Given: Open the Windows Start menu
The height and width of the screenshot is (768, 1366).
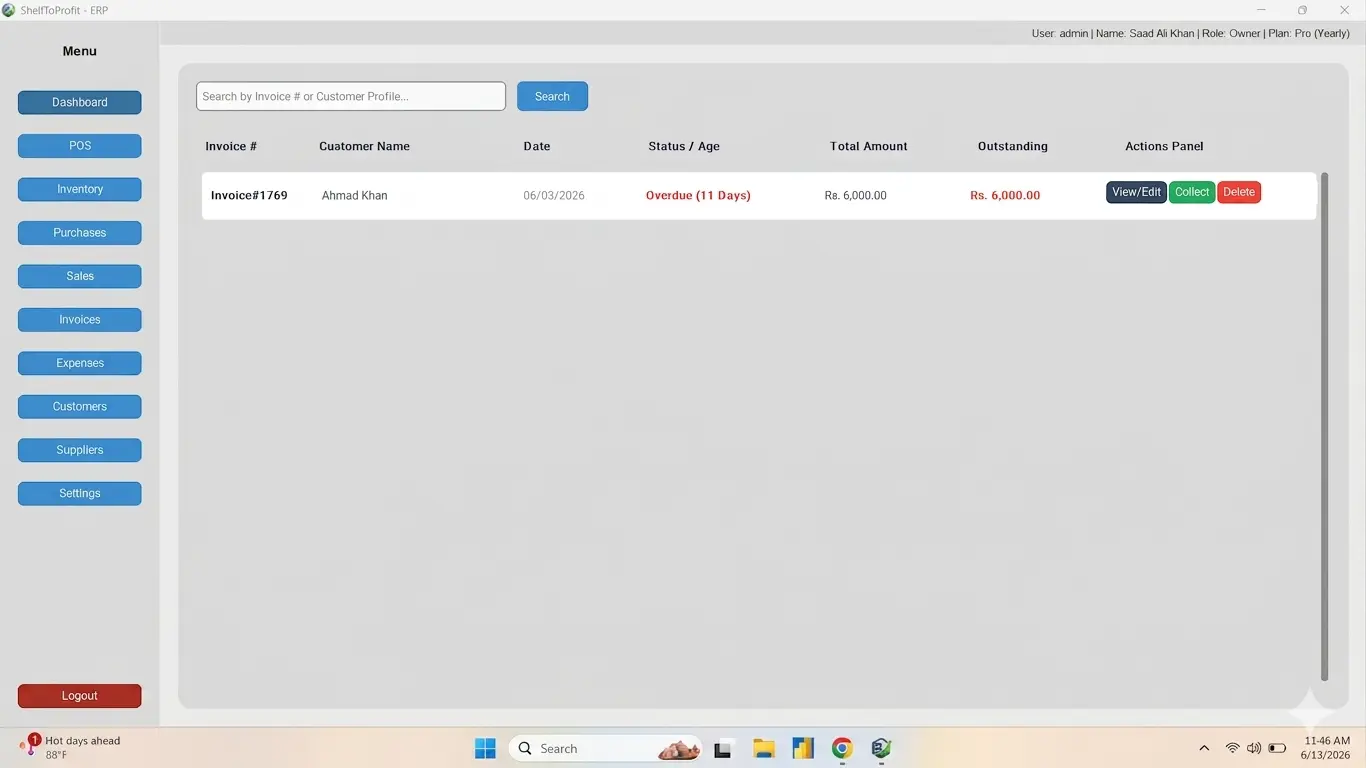Looking at the screenshot, I should tap(485, 748).
